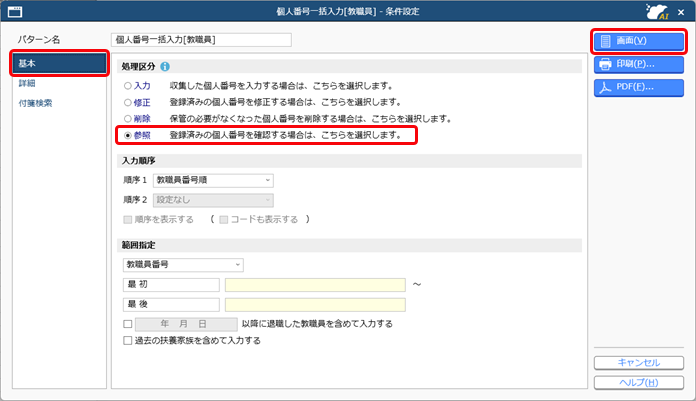Select the 参照 radio option
The height and width of the screenshot is (401, 696).
(x=128, y=135)
